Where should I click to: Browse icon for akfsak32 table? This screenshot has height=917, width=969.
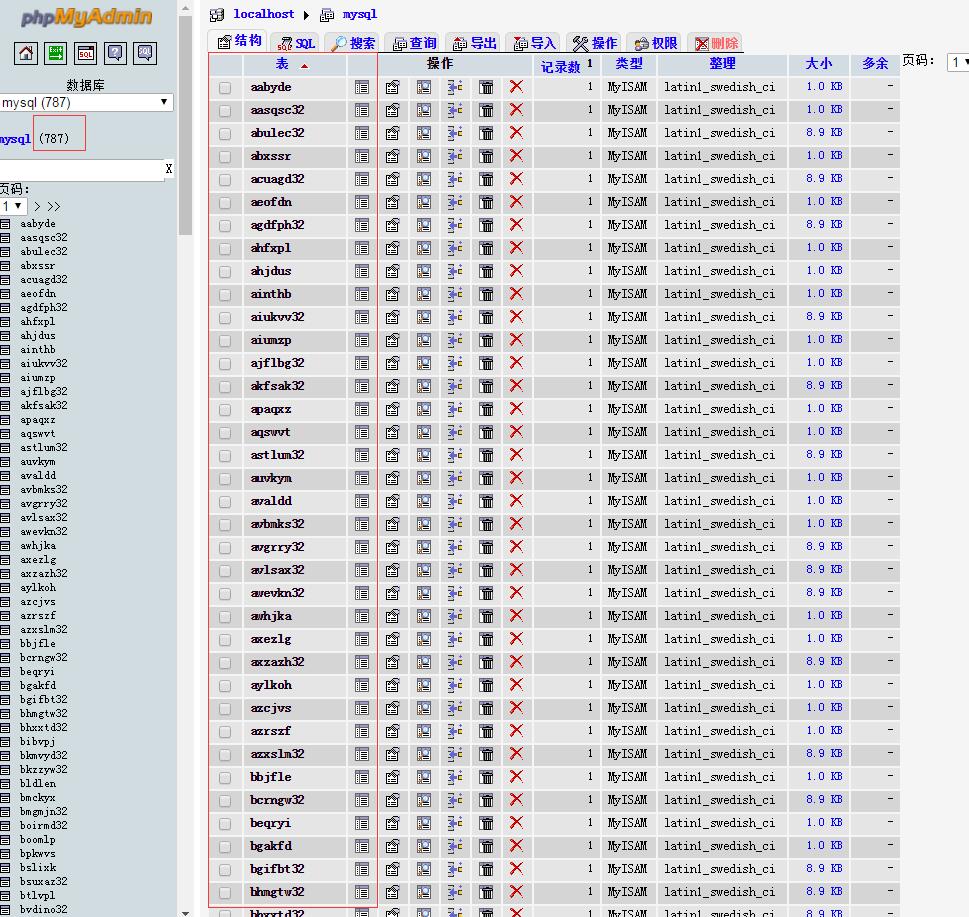pos(362,386)
